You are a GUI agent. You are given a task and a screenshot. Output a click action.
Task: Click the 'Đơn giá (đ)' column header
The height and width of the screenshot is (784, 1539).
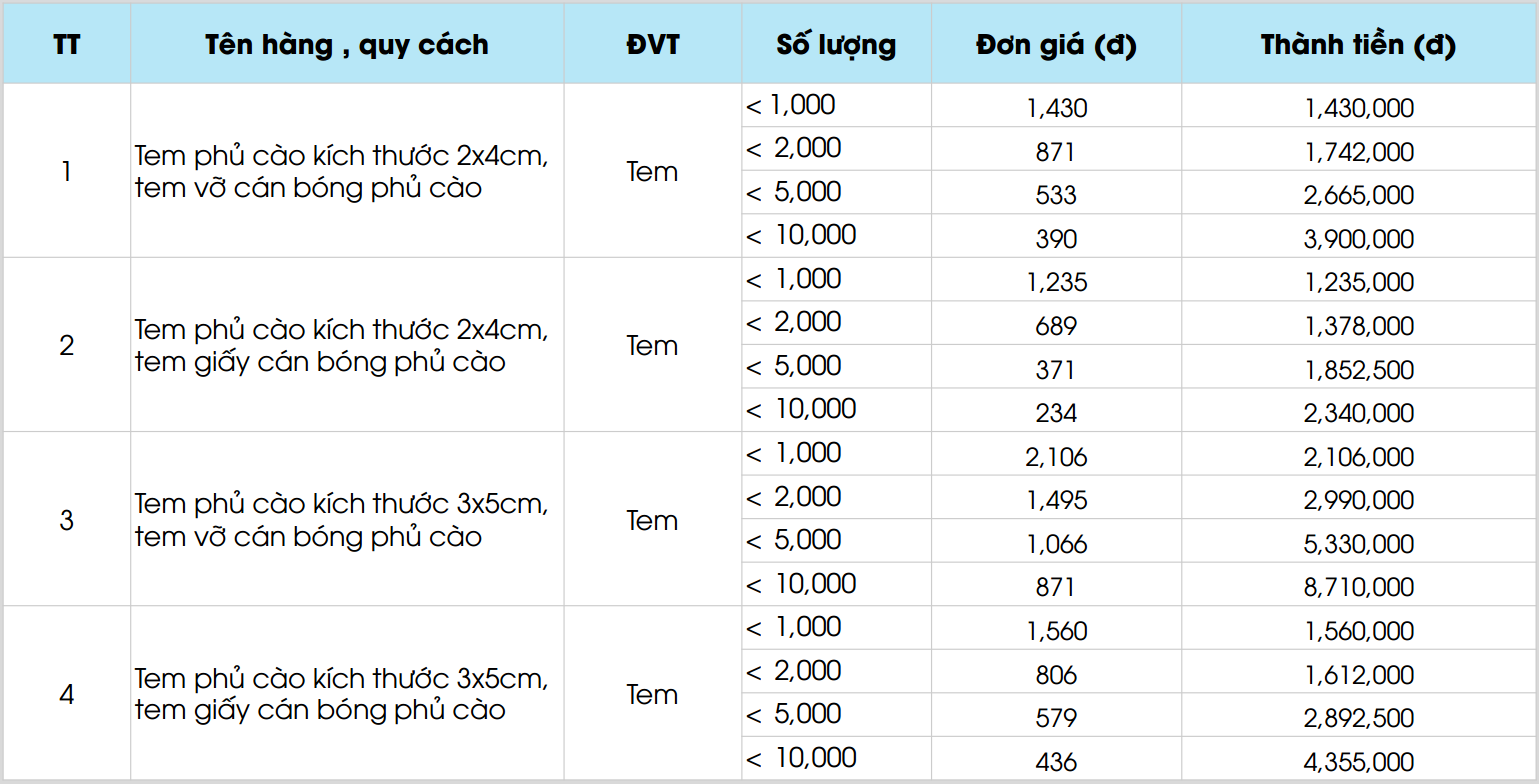pyautogui.click(x=1056, y=44)
